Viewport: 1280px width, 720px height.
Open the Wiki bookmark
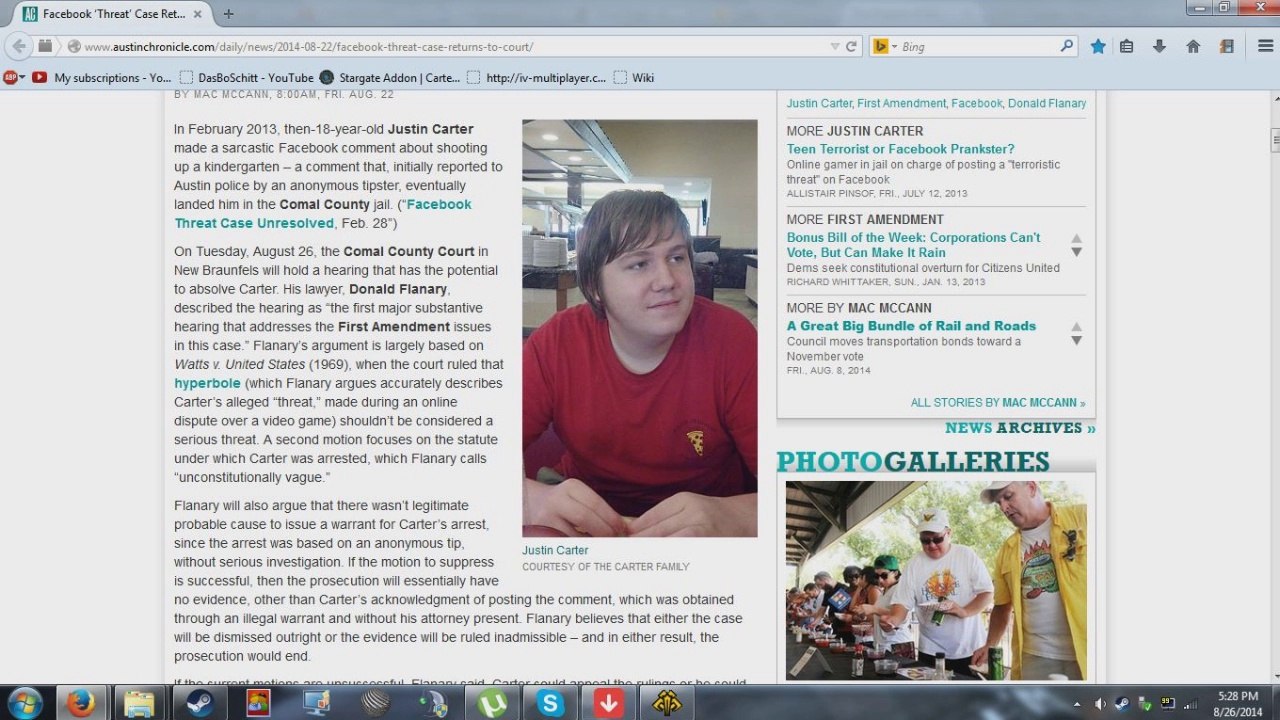[x=634, y=77]
